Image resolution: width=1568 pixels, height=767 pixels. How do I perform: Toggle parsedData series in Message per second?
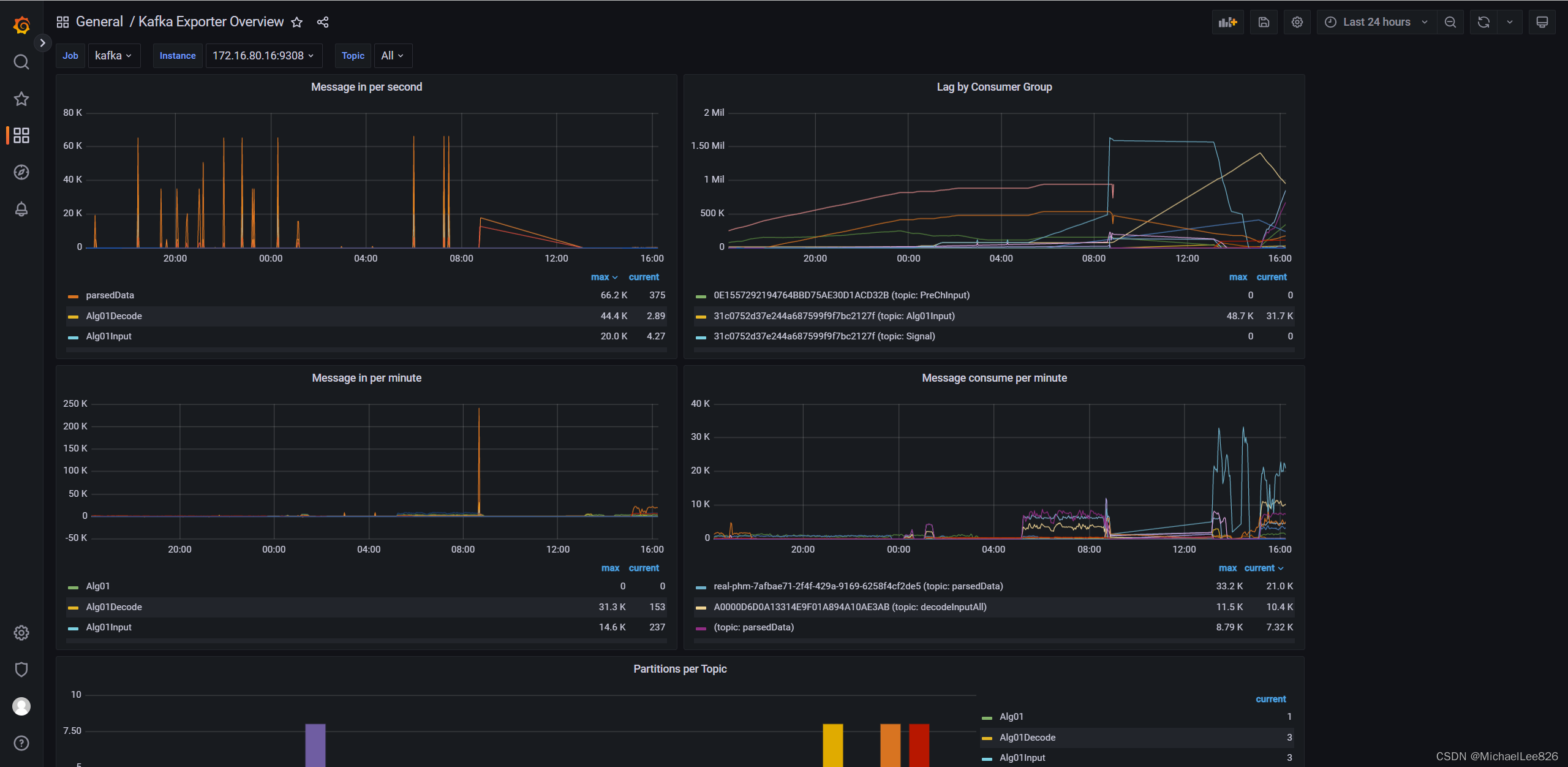[x=110, y=295]
